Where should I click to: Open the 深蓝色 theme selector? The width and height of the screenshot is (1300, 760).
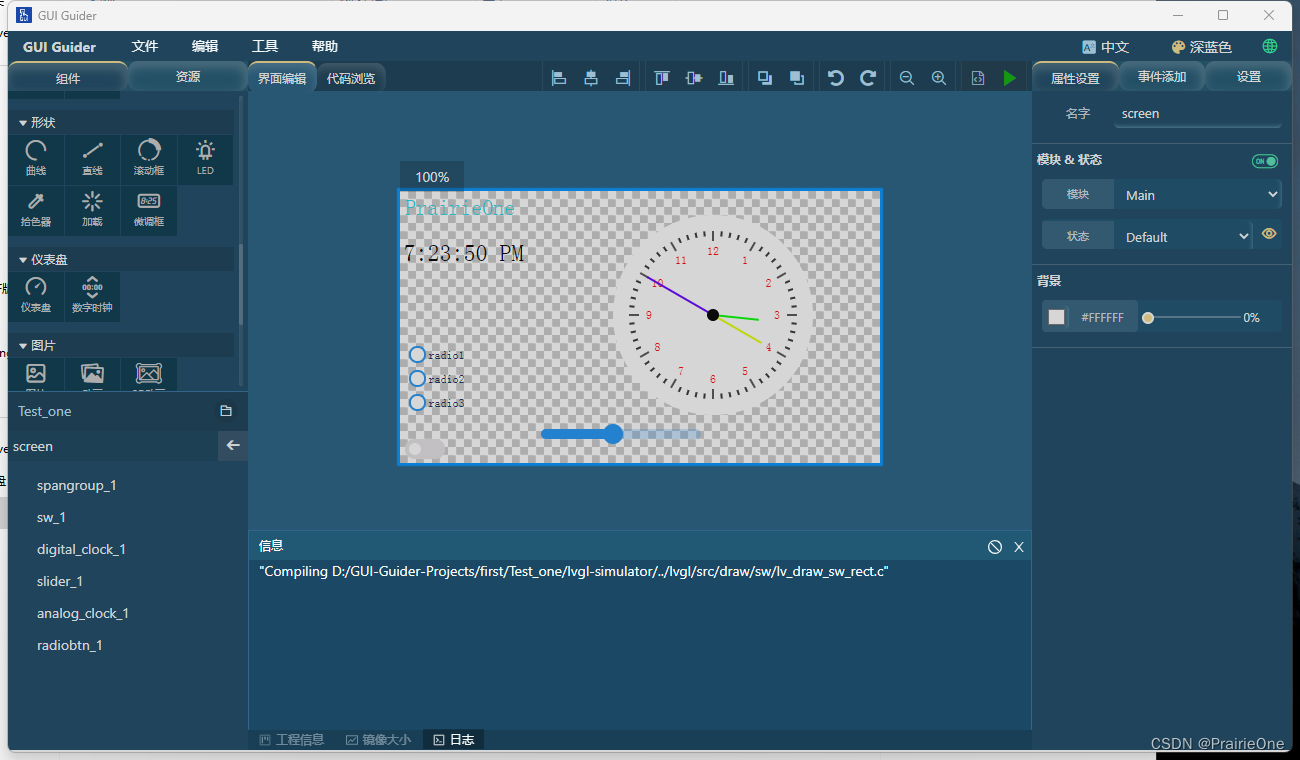[x=1202, y=47]
